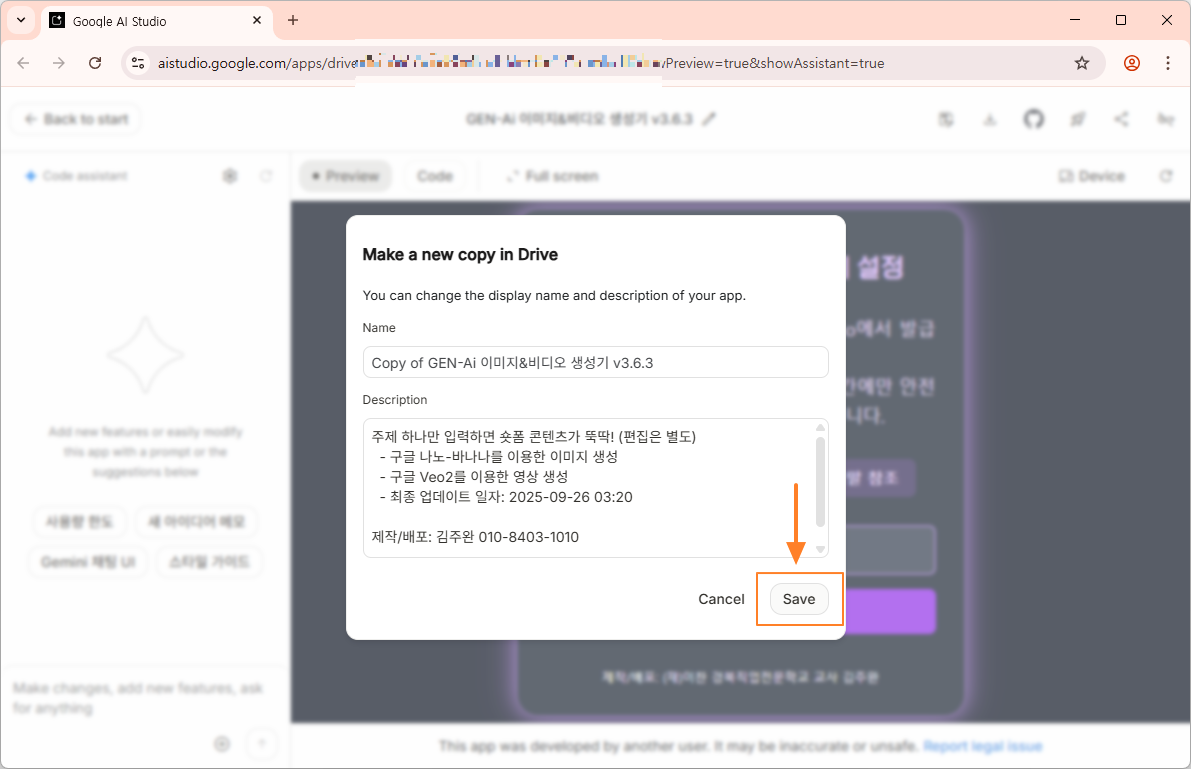
Task: Open the Chrome profile icon
Action: [x=1132, y=63]
